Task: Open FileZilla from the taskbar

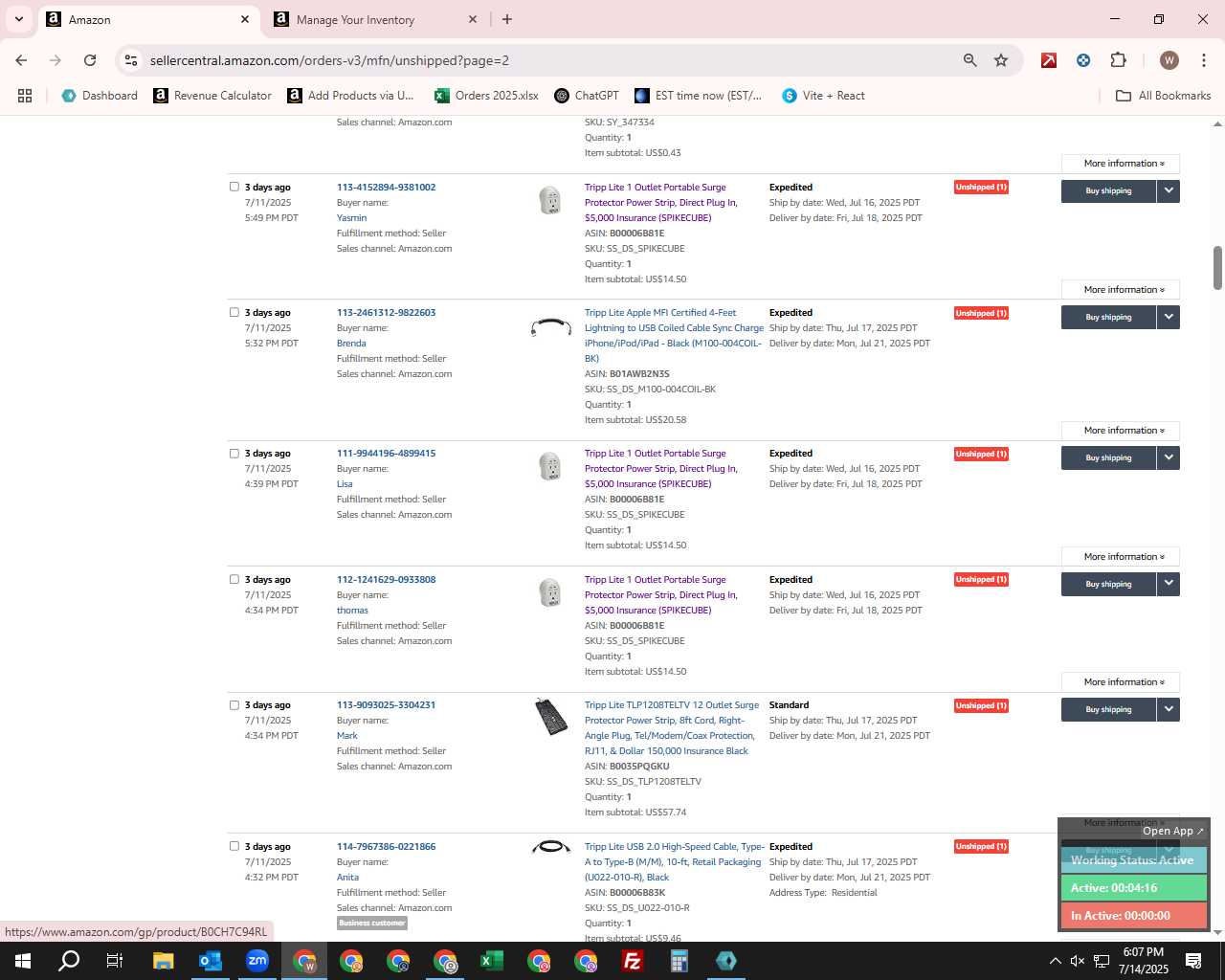Action: [x=633, y=961]
